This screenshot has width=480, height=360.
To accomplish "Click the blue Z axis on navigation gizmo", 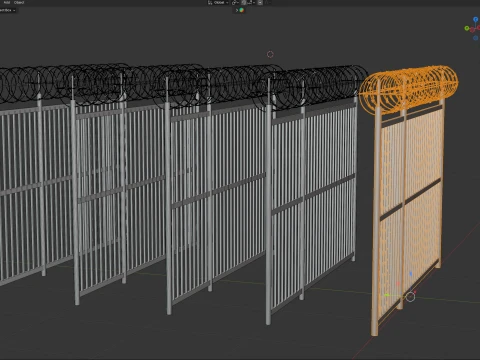I will (x=476, y=19).
